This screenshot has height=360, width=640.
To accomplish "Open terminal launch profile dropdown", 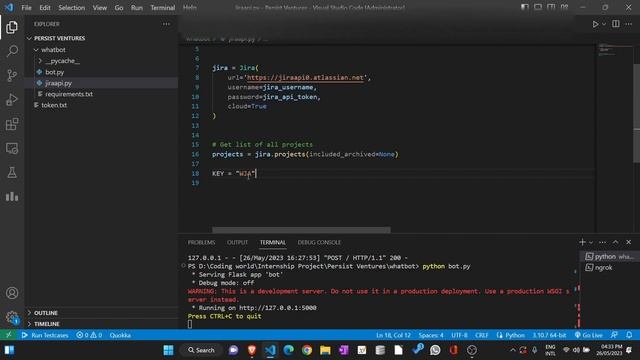I will click(591, 242).
